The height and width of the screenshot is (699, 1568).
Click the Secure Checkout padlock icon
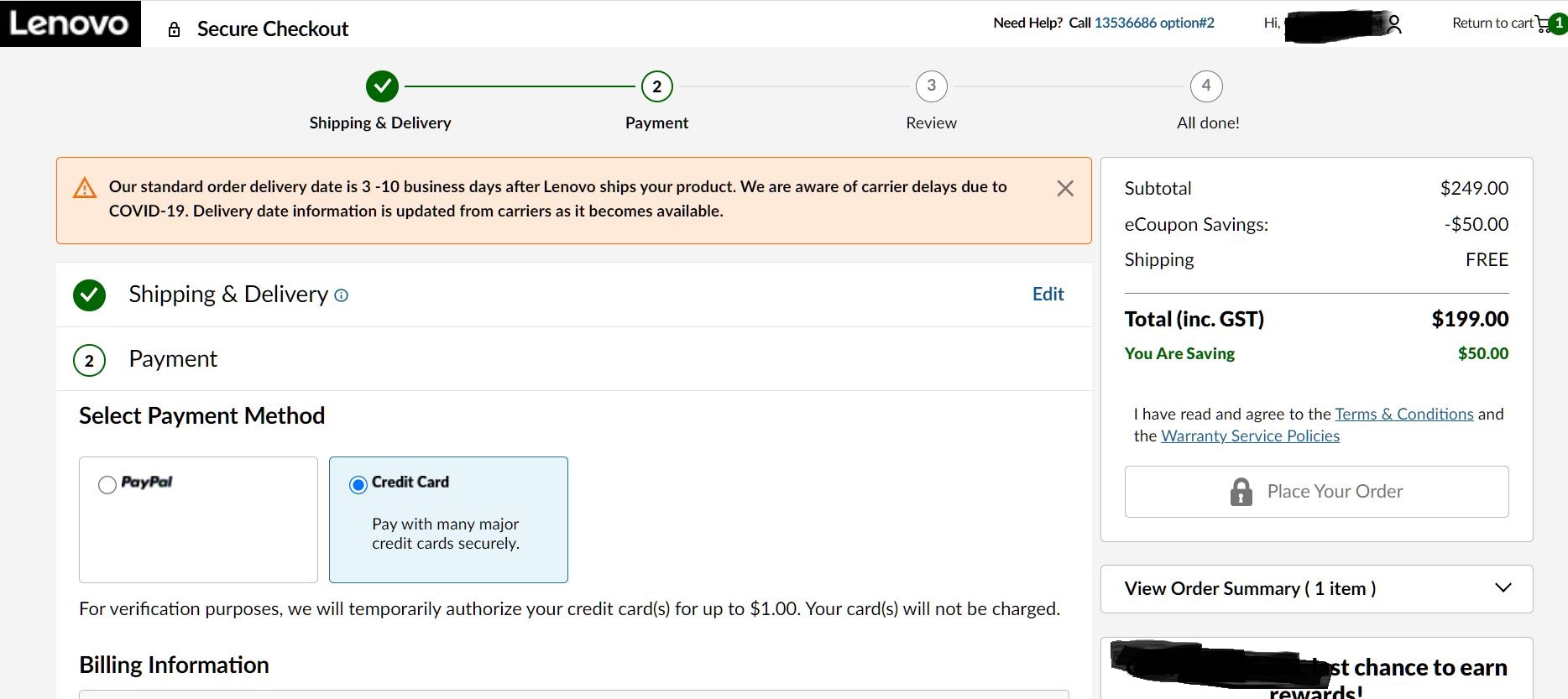[x=175, y=30]
